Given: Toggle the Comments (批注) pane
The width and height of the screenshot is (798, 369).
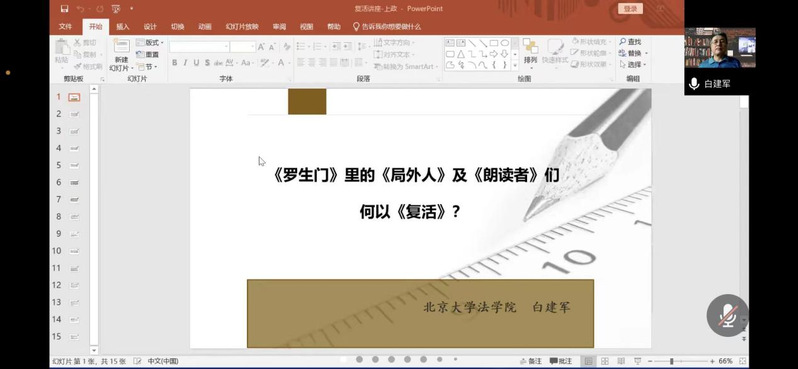Looking at the screenshot, I should [x=561, y=361].
